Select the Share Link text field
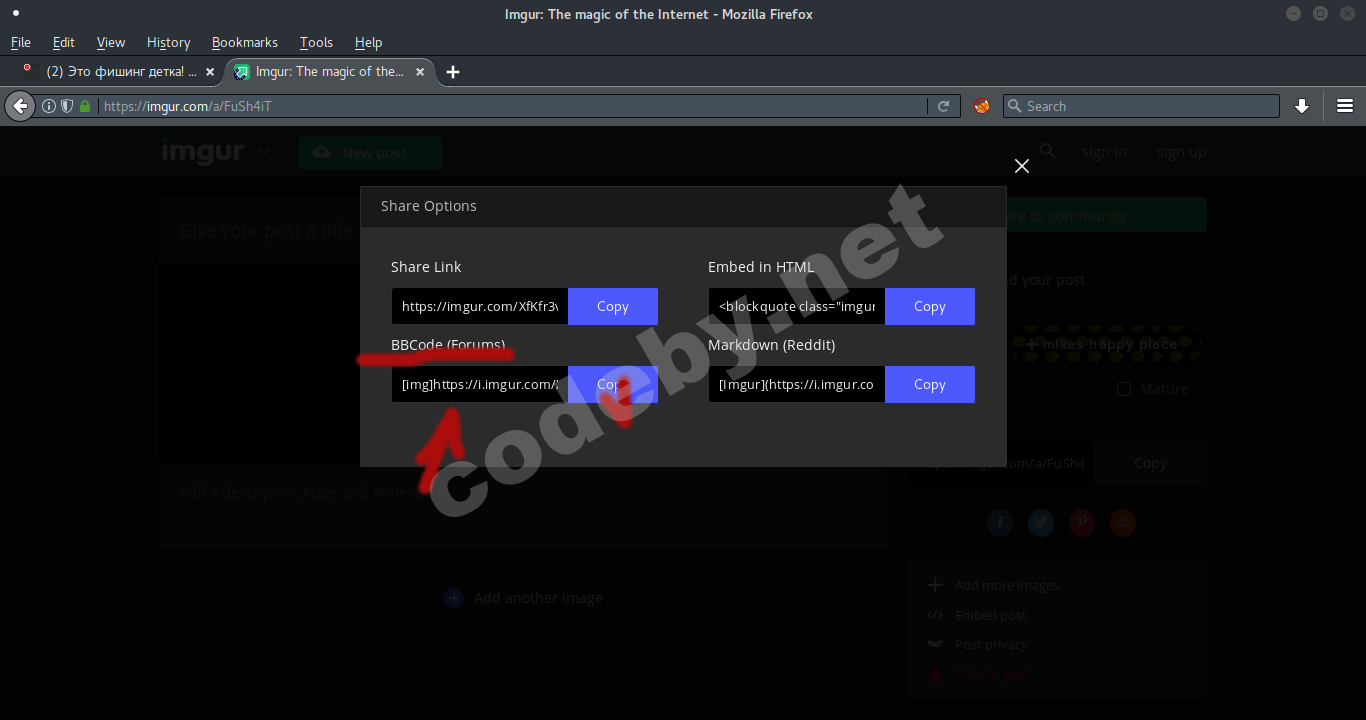This screenshot has width=1366, height=720. point(480,306)
